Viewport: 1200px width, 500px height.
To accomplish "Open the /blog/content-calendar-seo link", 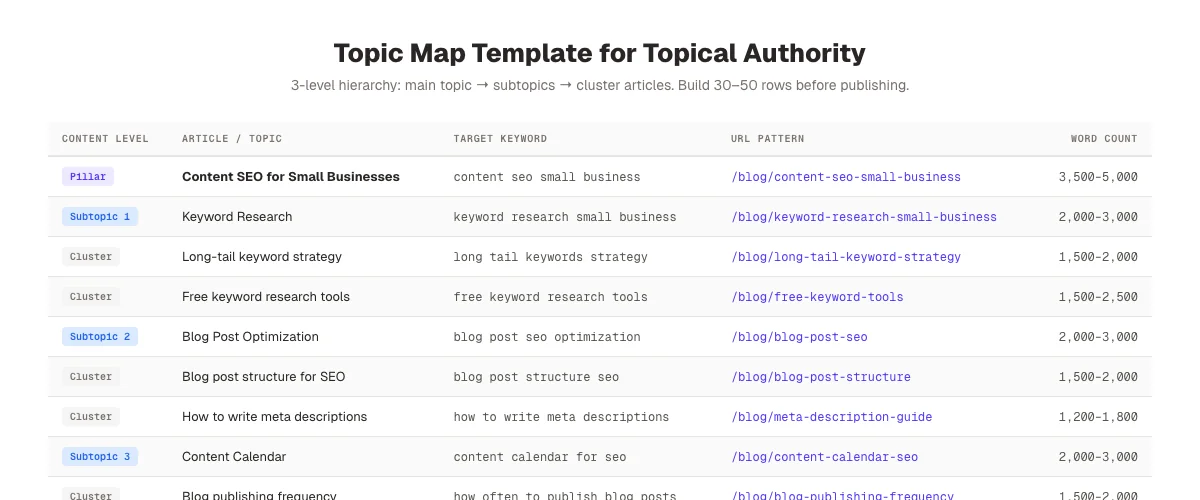I will pos(825,457).
